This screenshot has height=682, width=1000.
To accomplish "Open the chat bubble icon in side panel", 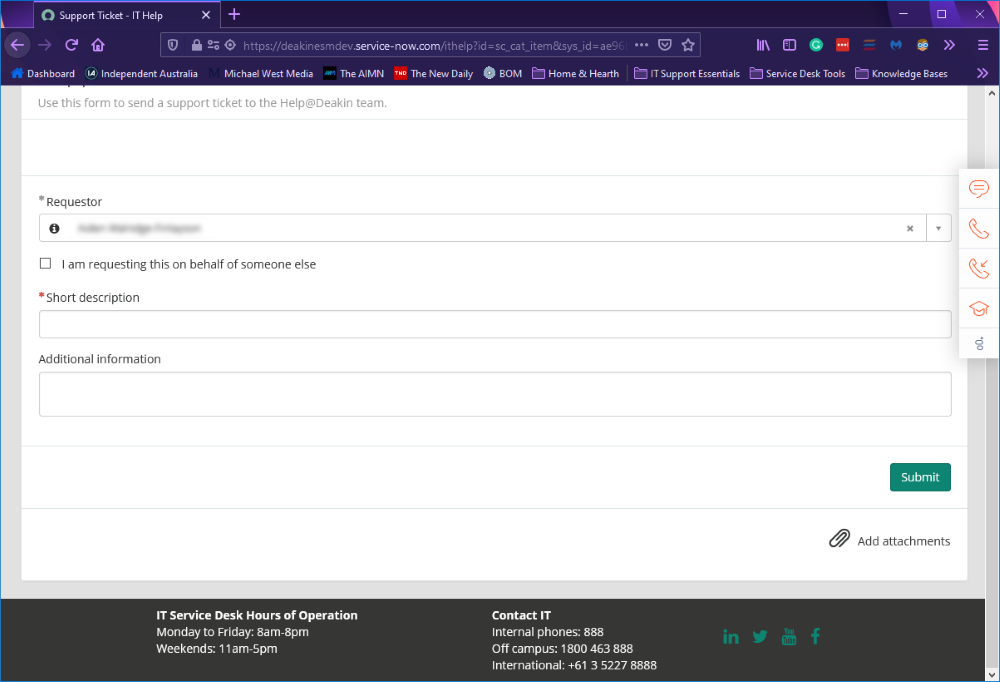I will [x=979, y=188].
